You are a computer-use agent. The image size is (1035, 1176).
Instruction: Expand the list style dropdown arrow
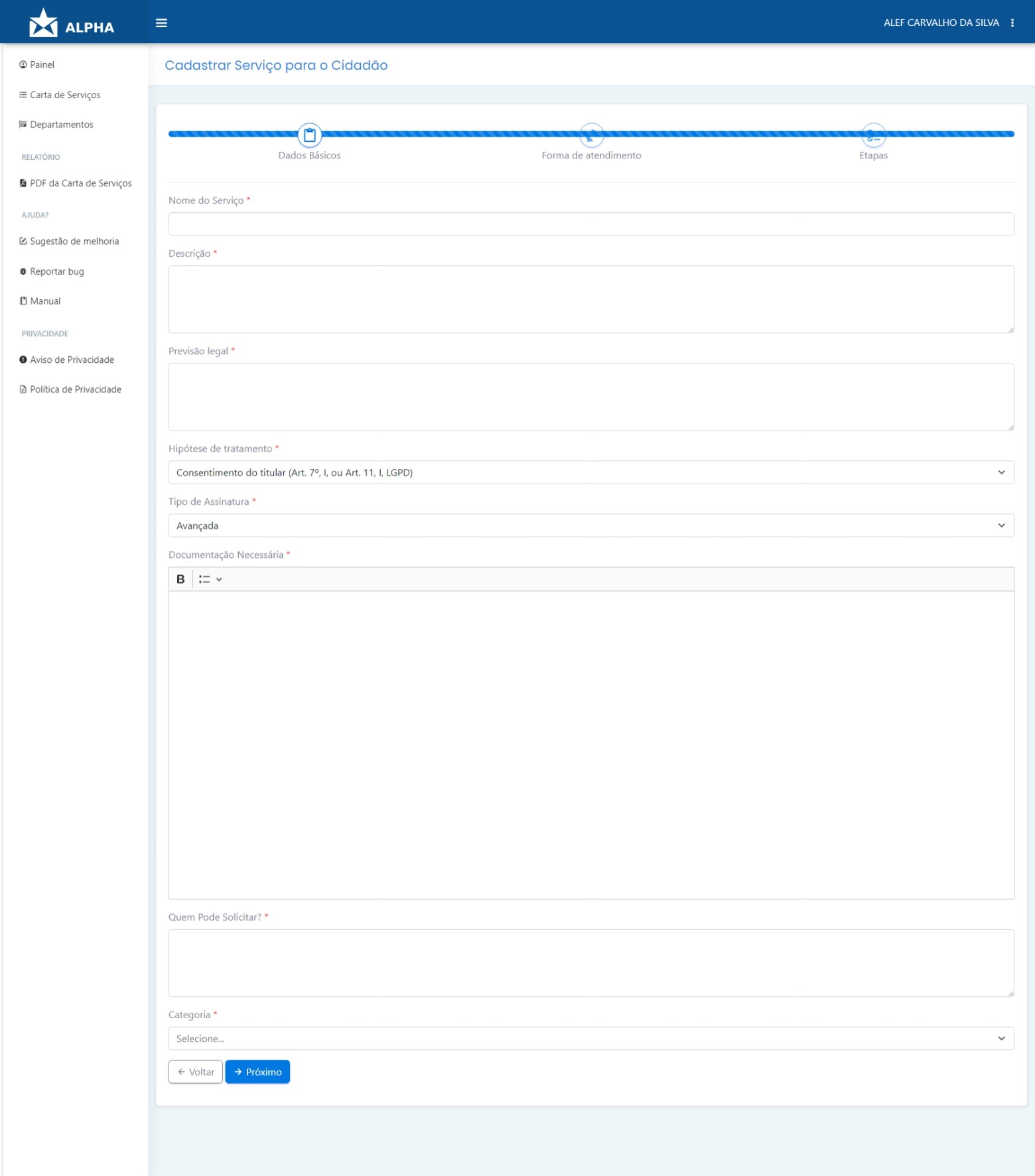click(x=219, y=579)
